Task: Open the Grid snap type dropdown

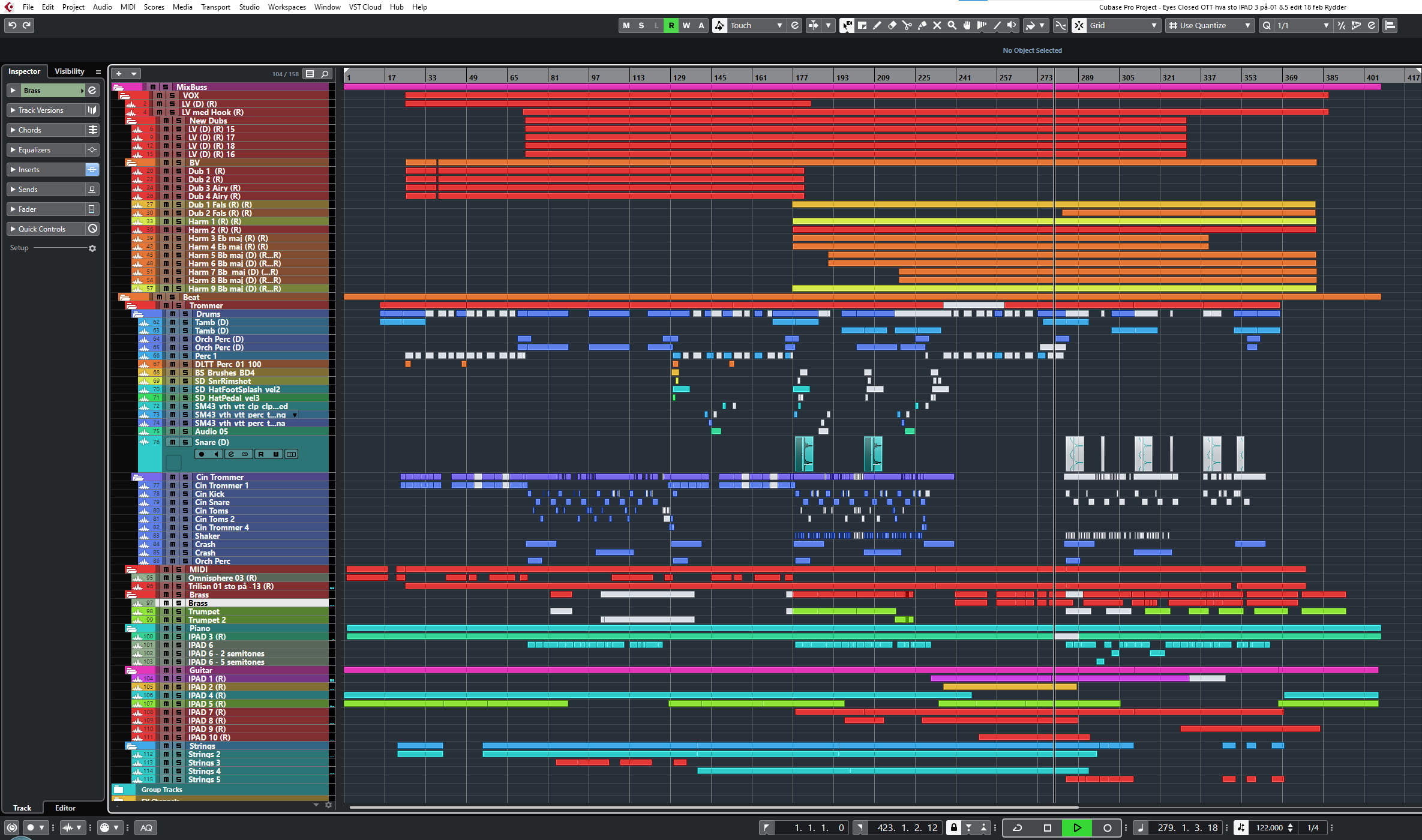Action: (1123, 25)
